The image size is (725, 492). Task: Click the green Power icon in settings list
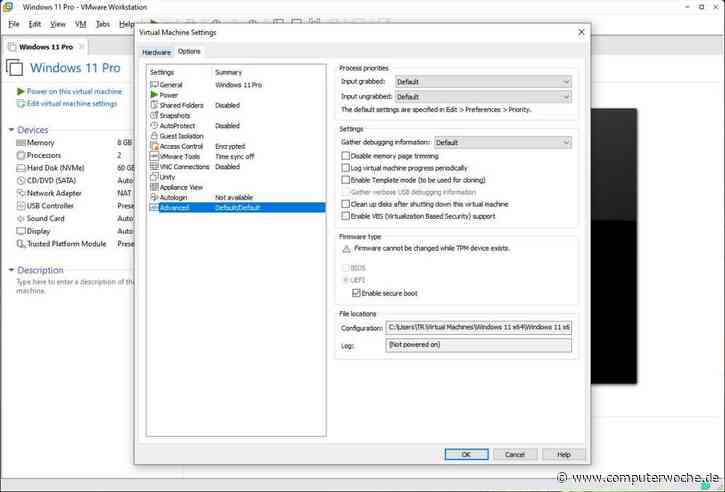[x=154, y=95]
